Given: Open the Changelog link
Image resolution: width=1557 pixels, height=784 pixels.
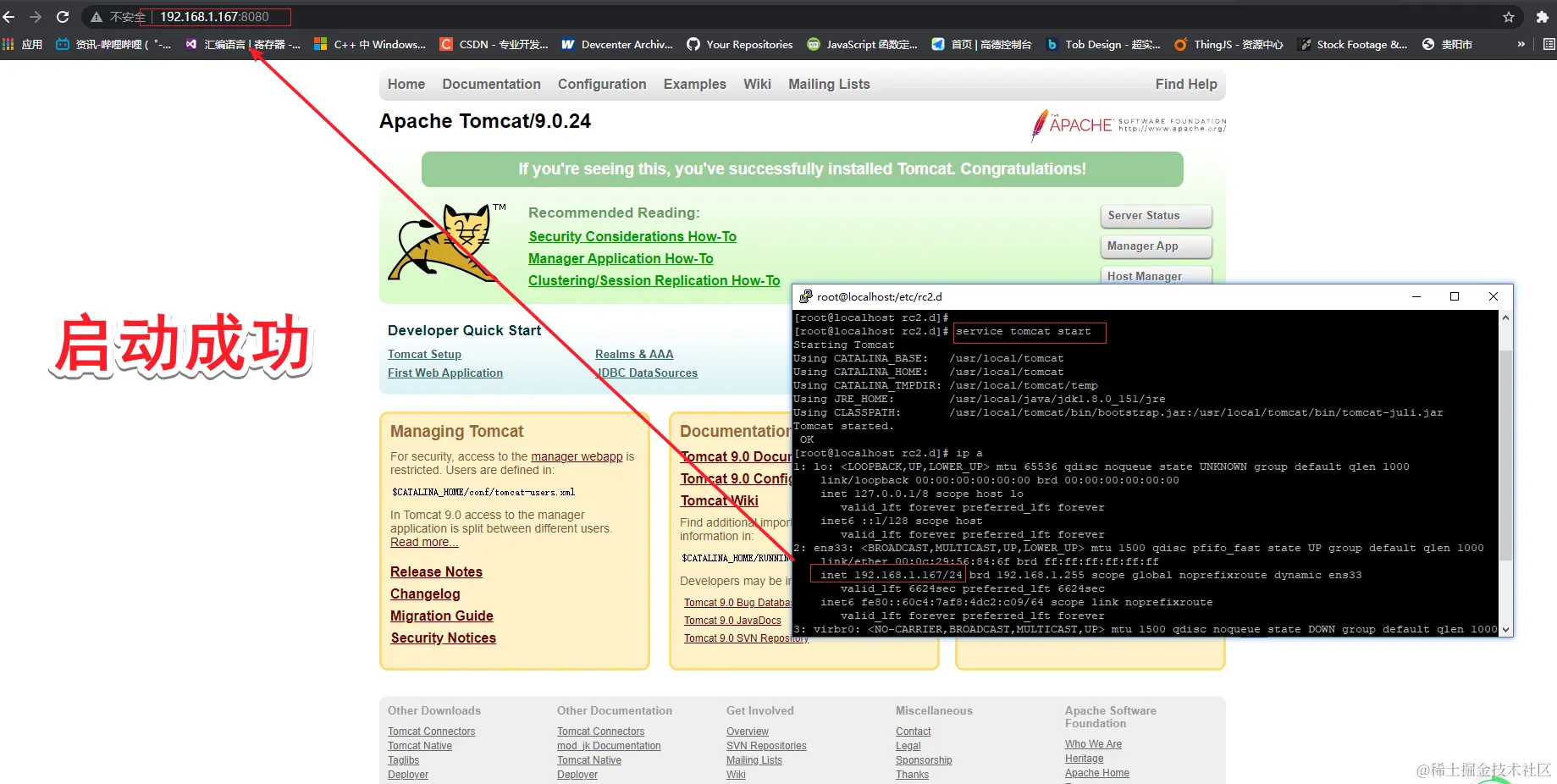Looking at the screenshot, I should [425, 594].
